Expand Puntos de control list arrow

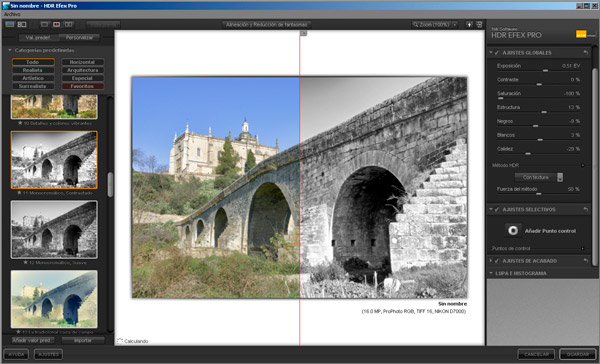583,248
